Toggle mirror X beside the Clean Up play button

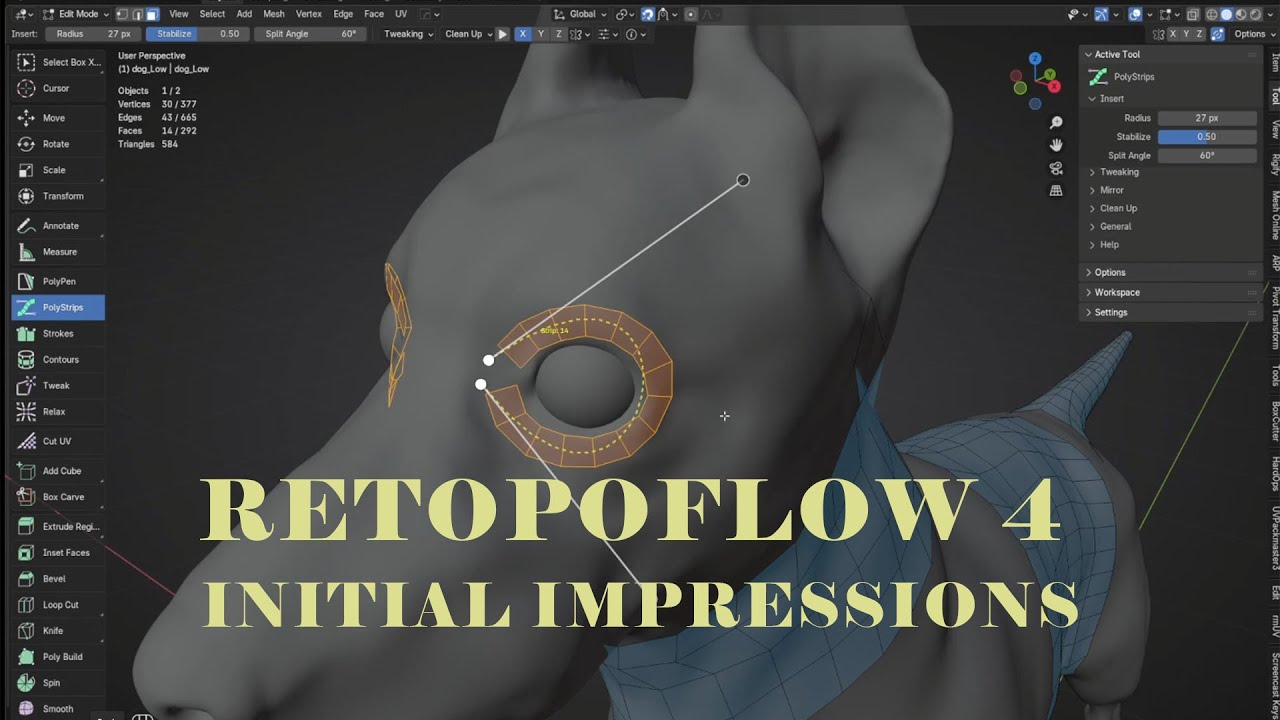click(x=522, y=34)
